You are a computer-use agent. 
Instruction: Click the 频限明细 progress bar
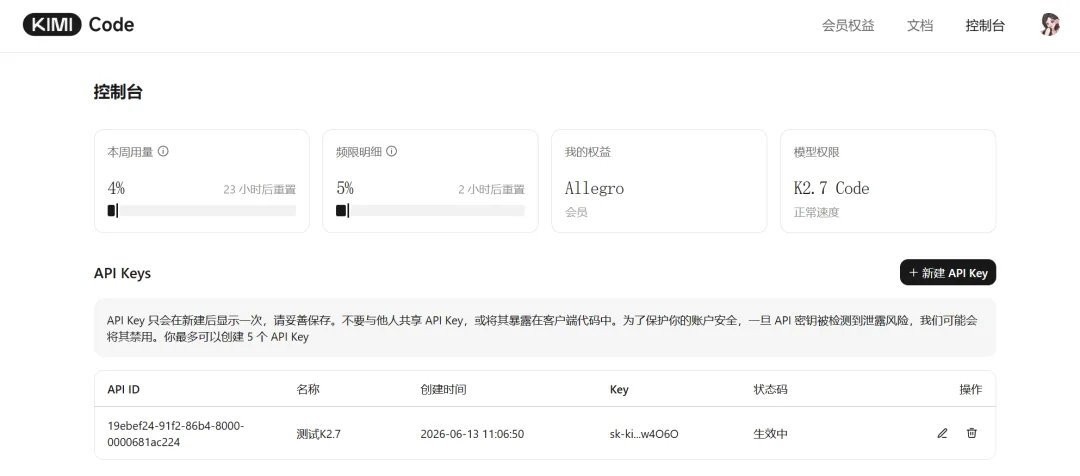tap(430, 211)
